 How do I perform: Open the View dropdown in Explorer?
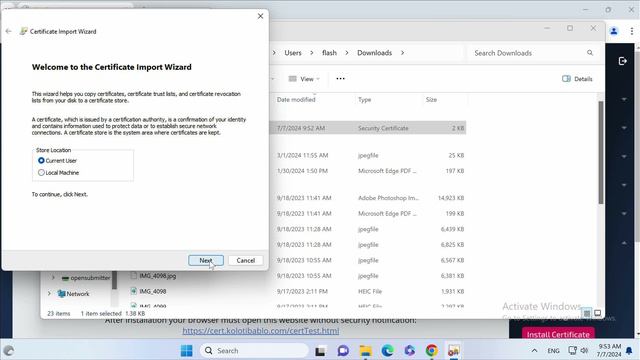(304, 79)
